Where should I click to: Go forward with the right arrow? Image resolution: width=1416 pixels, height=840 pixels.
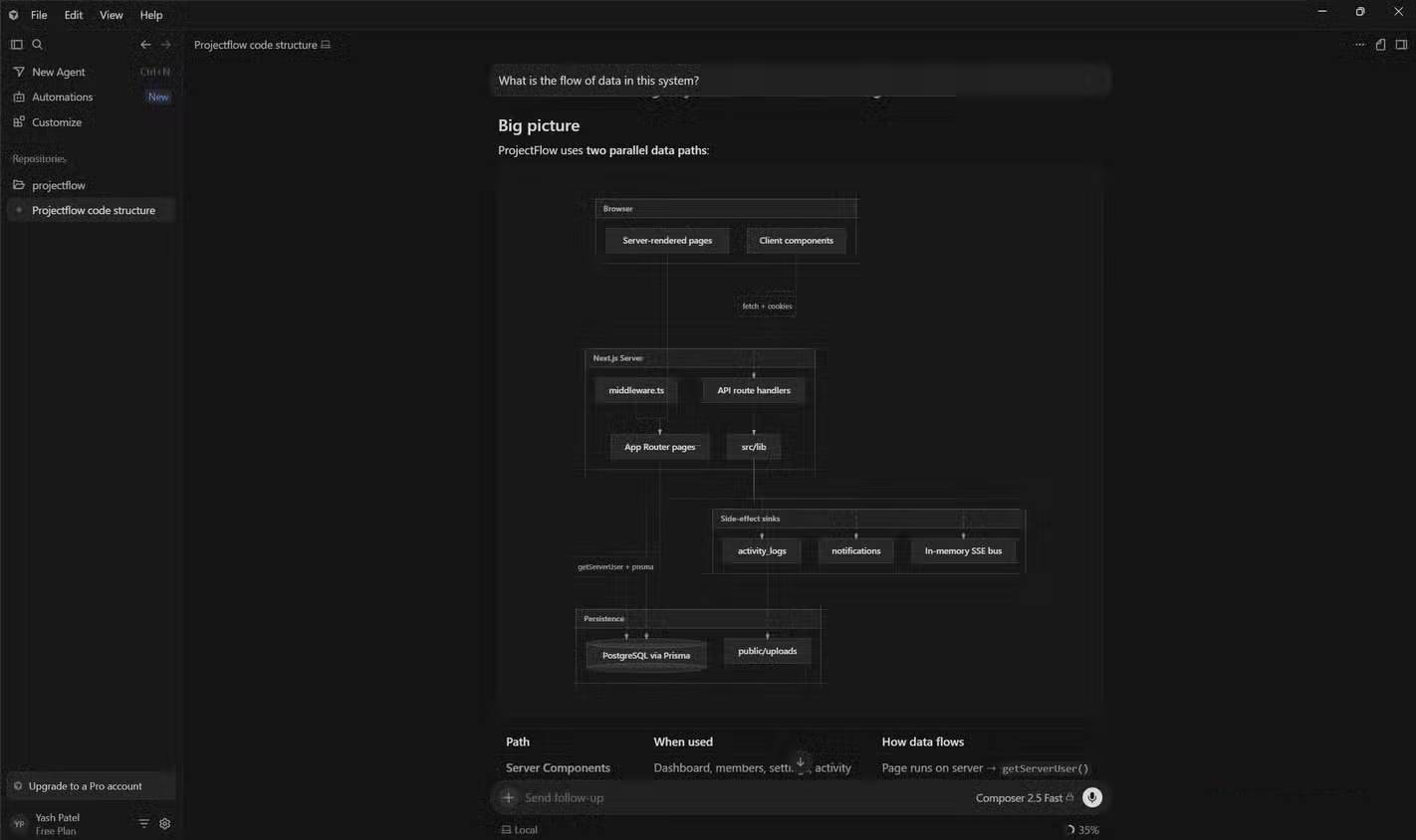pos(166,44)
